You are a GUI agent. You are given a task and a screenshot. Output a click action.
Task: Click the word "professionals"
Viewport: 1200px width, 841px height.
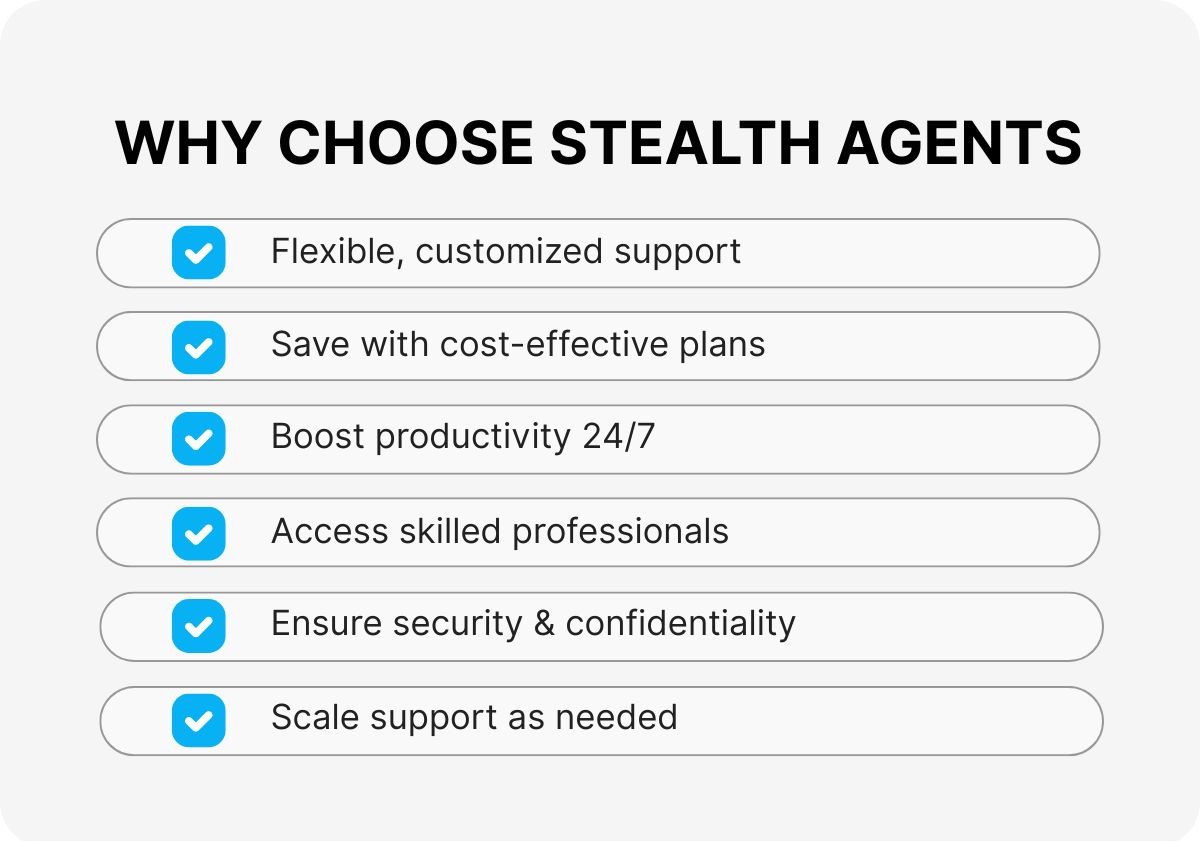pos(620,532)
